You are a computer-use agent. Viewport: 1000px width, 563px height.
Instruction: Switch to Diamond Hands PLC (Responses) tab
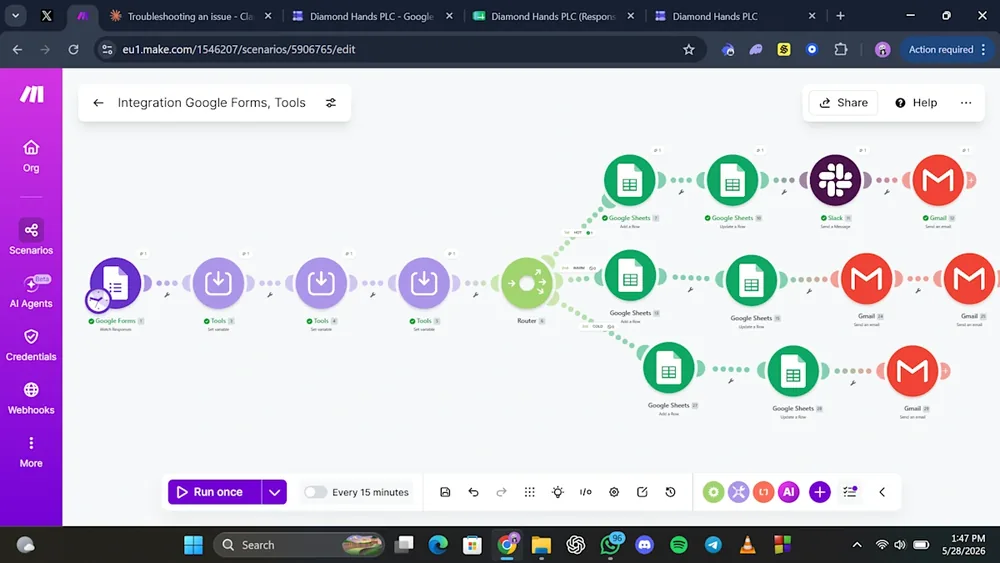click(x=554, y=16)
